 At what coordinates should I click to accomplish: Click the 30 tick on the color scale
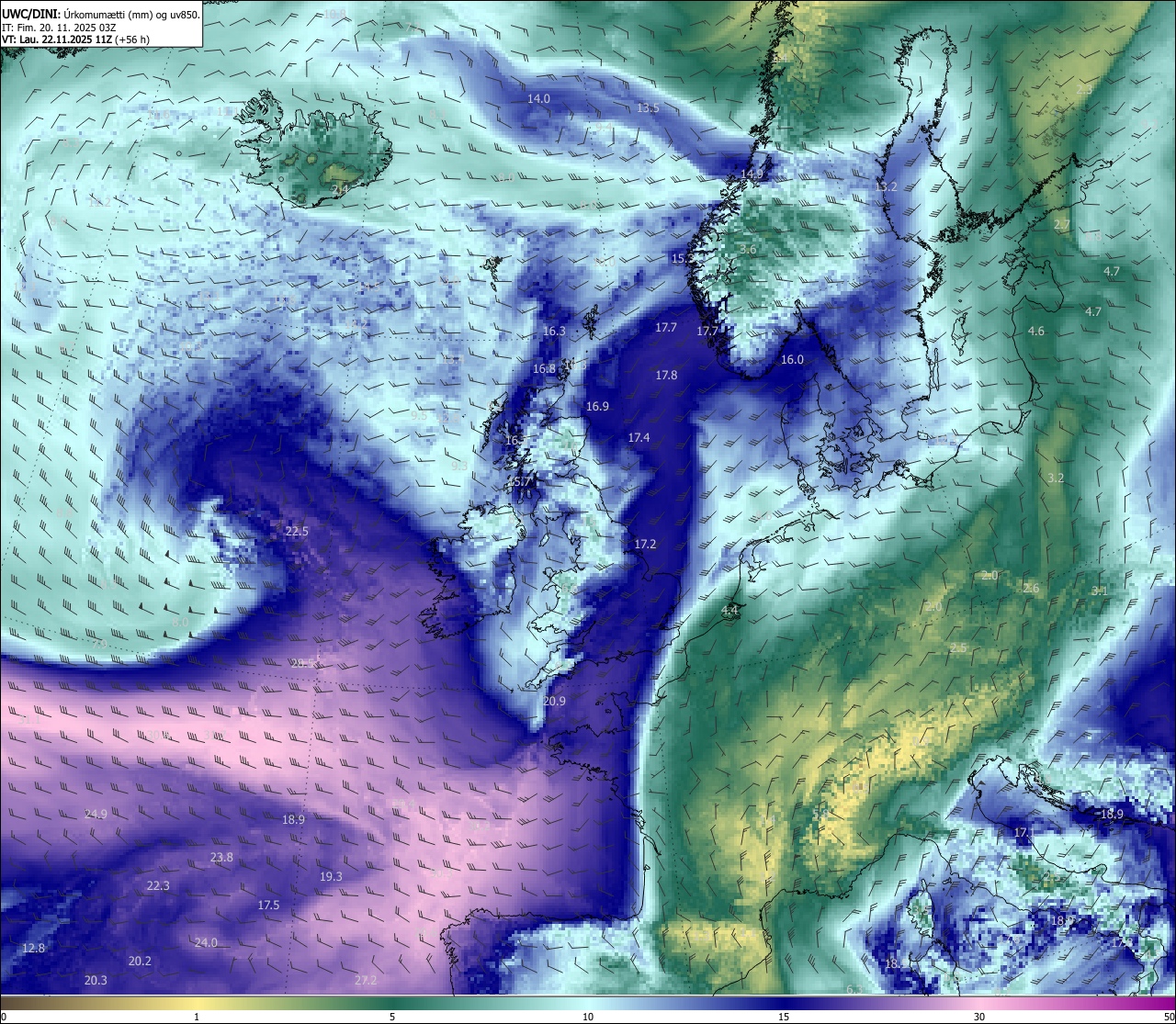pyautogui.click(x=979, y=1017)
